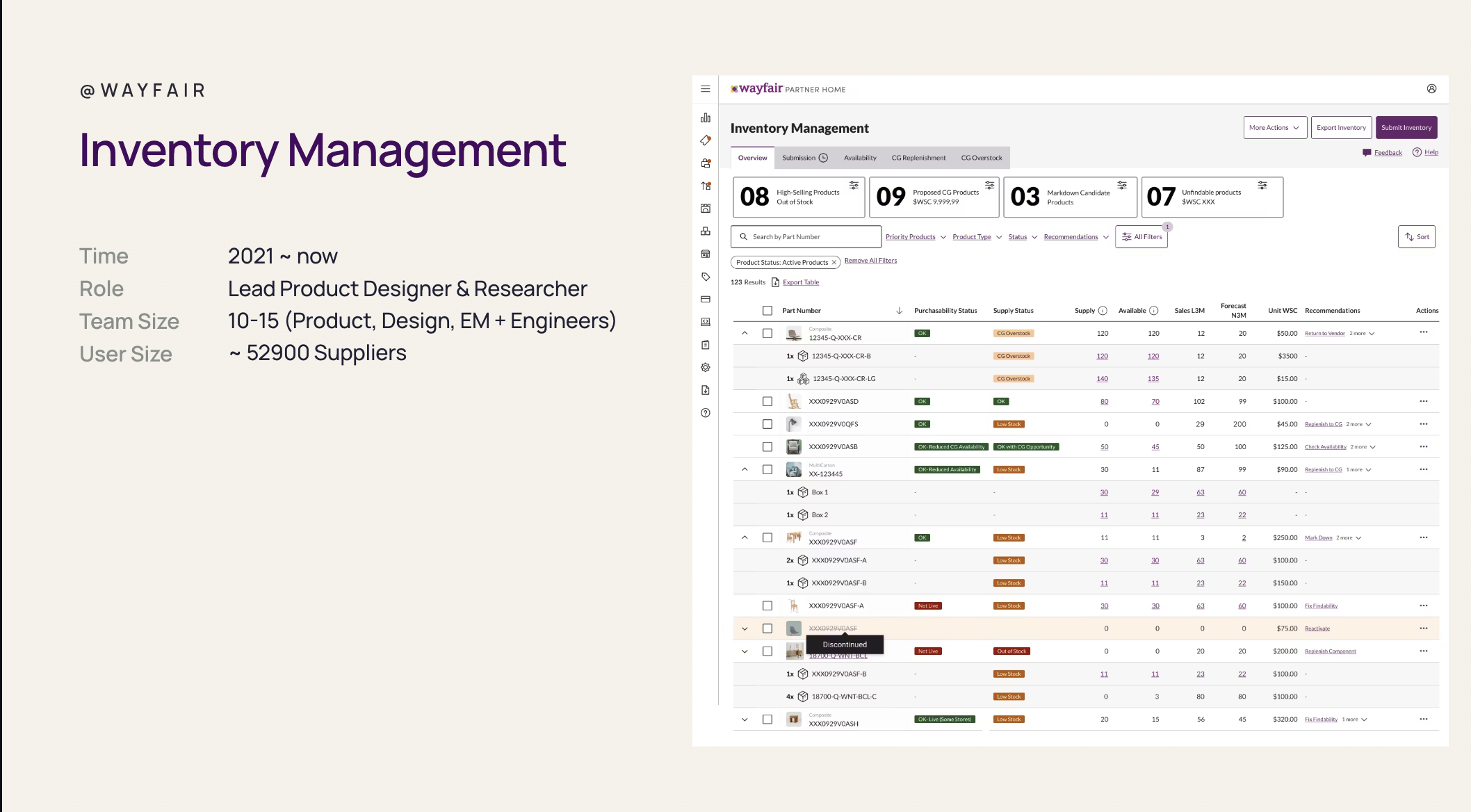
Task: Expand 2 more recommendations for Return to Vendor
Action: pyautogui.click(x=1362, y=334)
